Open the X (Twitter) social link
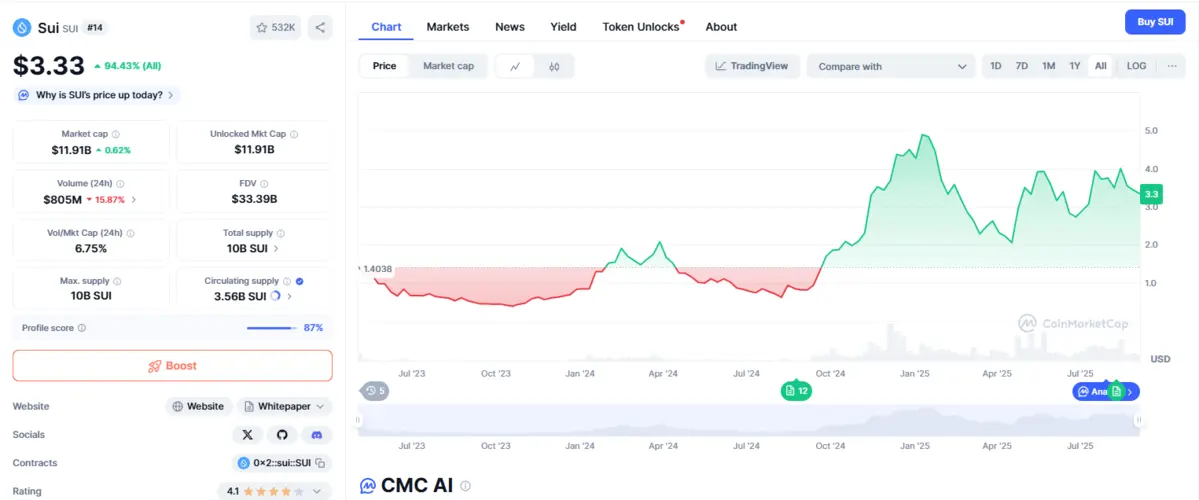This screenshot has height=500, width=1199. [x=247, y=435]
